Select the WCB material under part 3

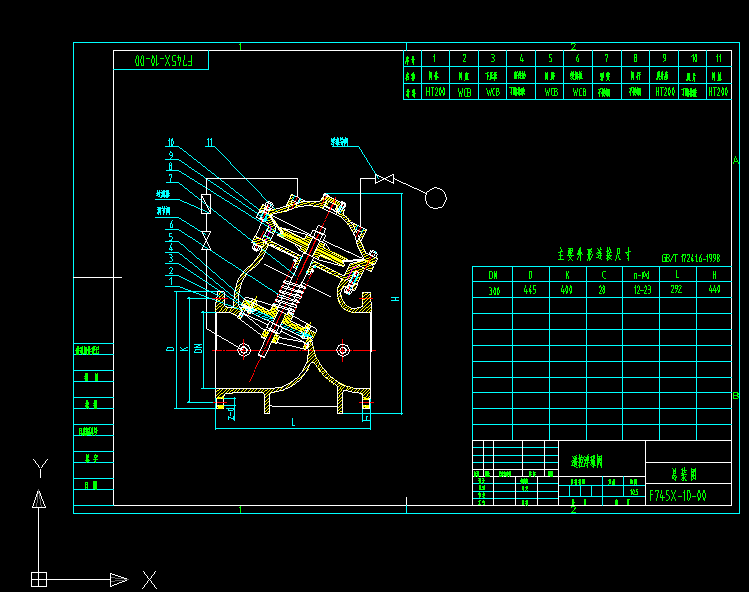pos(492,92)
